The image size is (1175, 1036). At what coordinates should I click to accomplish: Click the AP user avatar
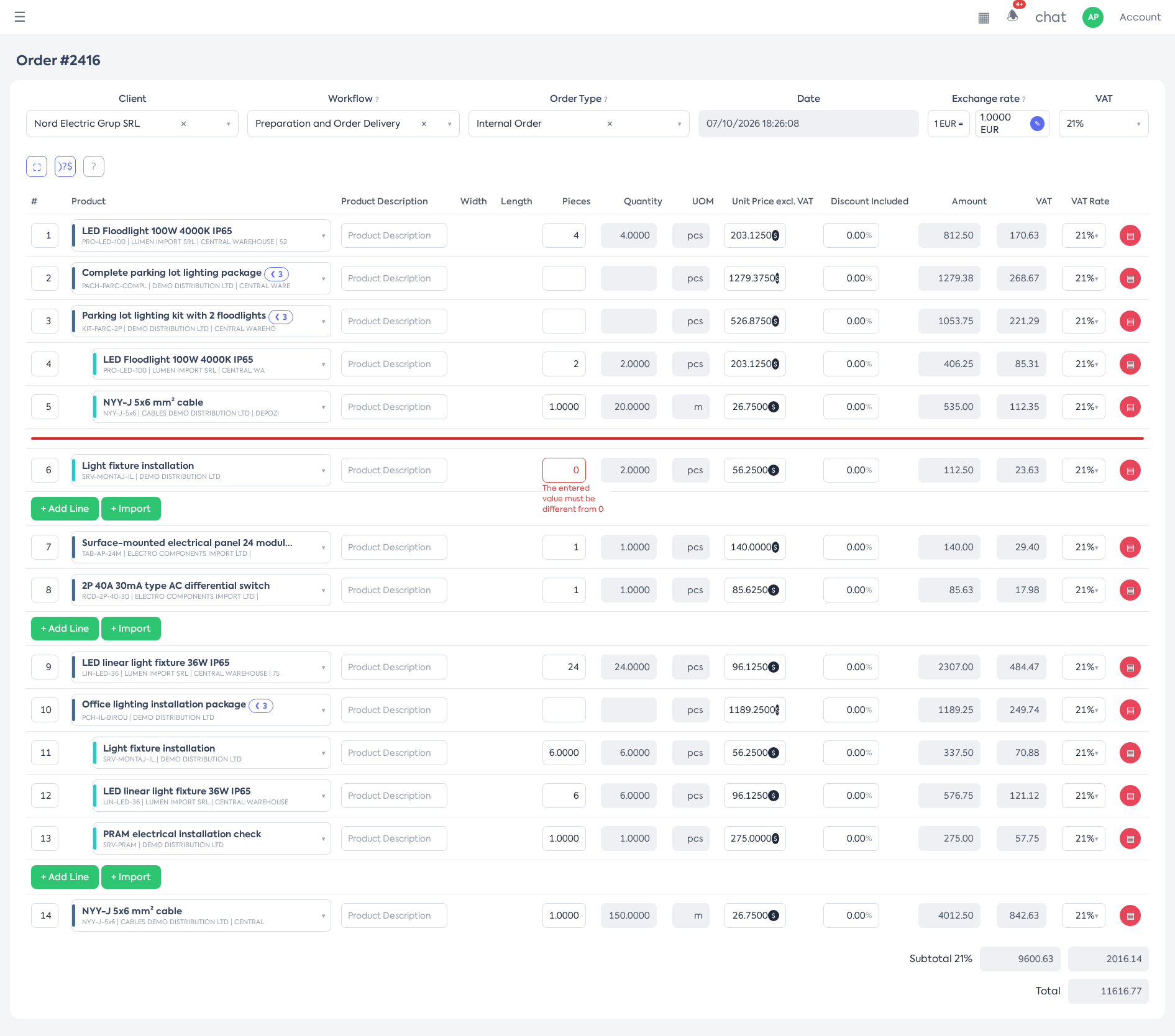point(1093,17)
